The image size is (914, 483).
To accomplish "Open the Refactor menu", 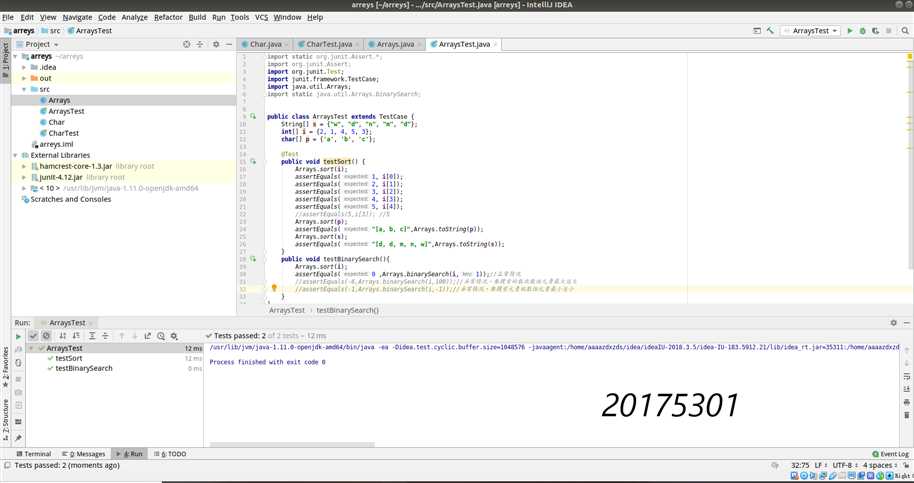I will click(168, 17).
